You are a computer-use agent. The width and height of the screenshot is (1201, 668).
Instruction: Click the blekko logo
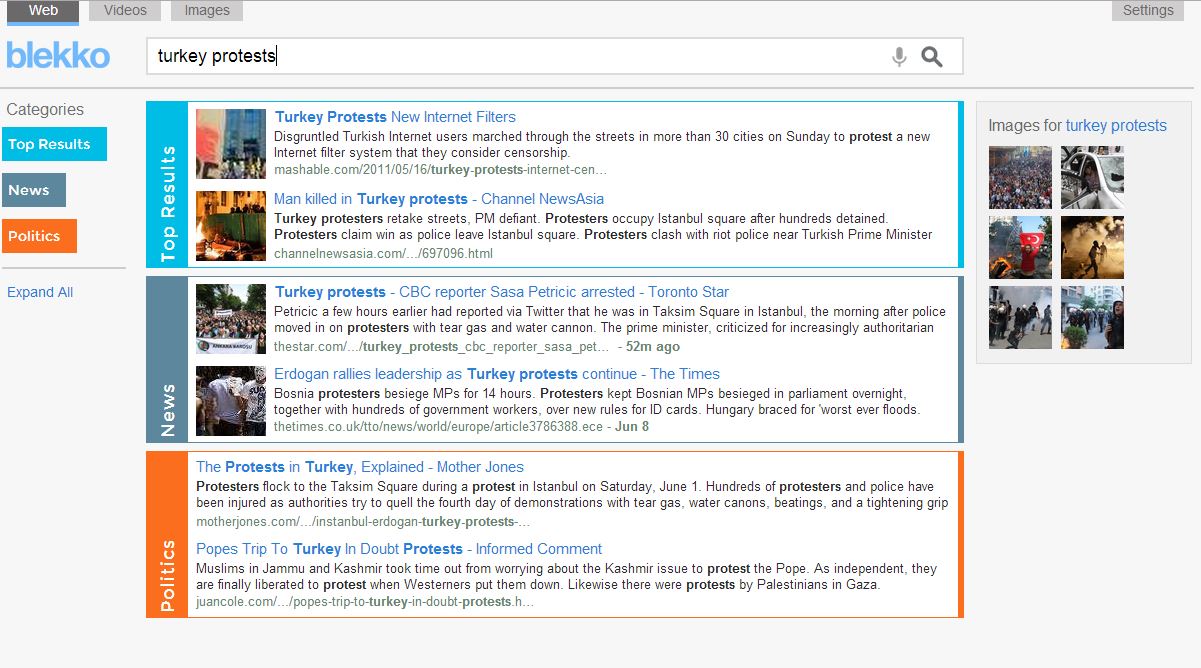coord(58,56)
